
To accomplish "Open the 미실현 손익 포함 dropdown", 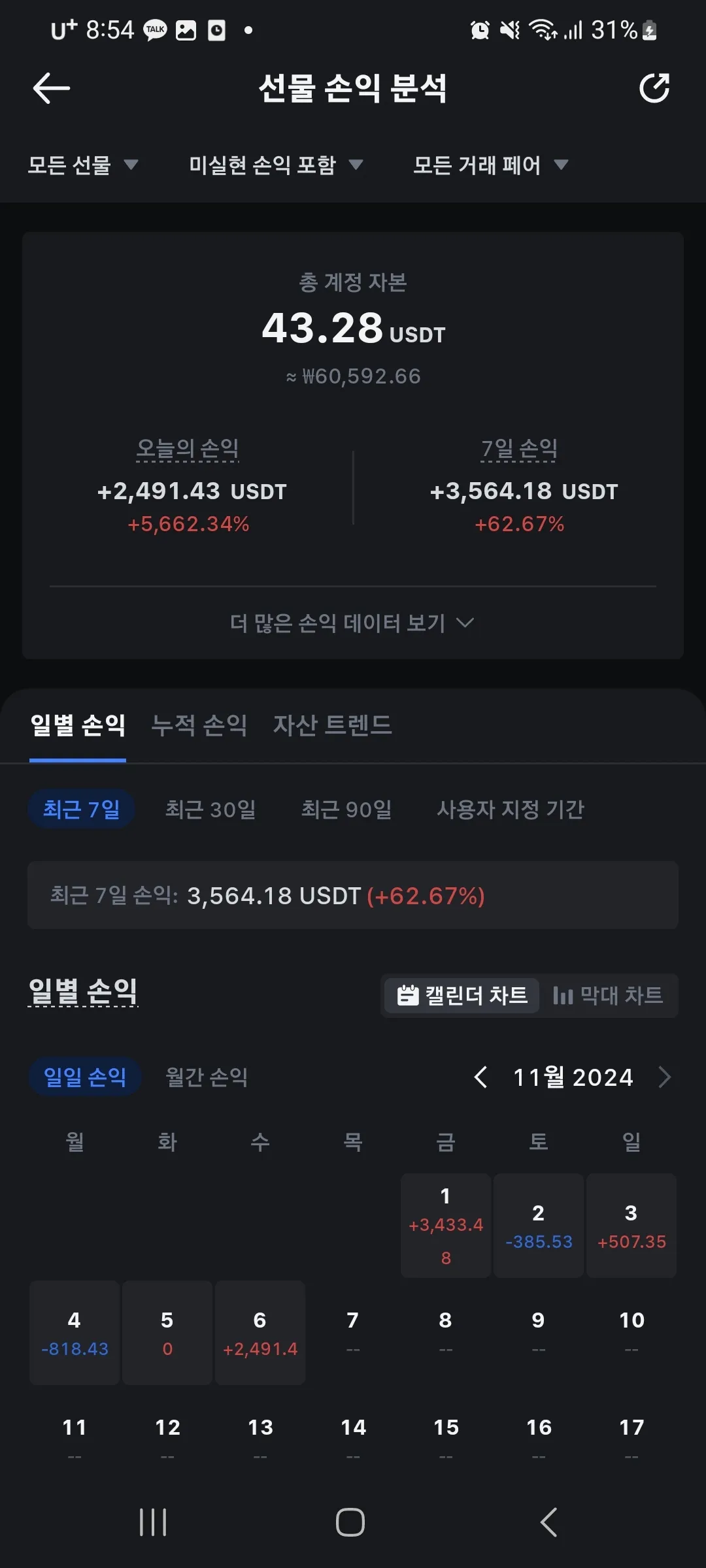I will tap(276, 165).
